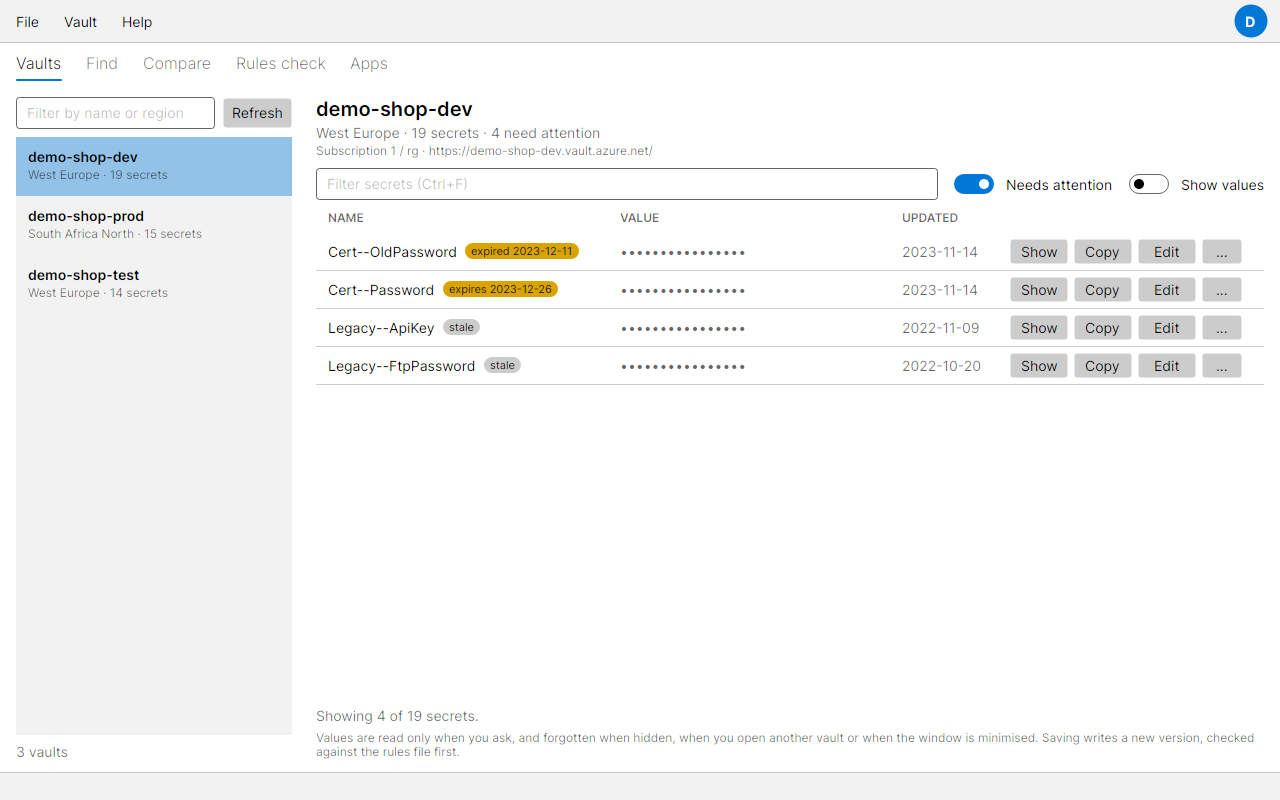This screenshot has height=800, width=1280.
Task: Copy the Legacy--ApiKey secret
Action: 1102,328
